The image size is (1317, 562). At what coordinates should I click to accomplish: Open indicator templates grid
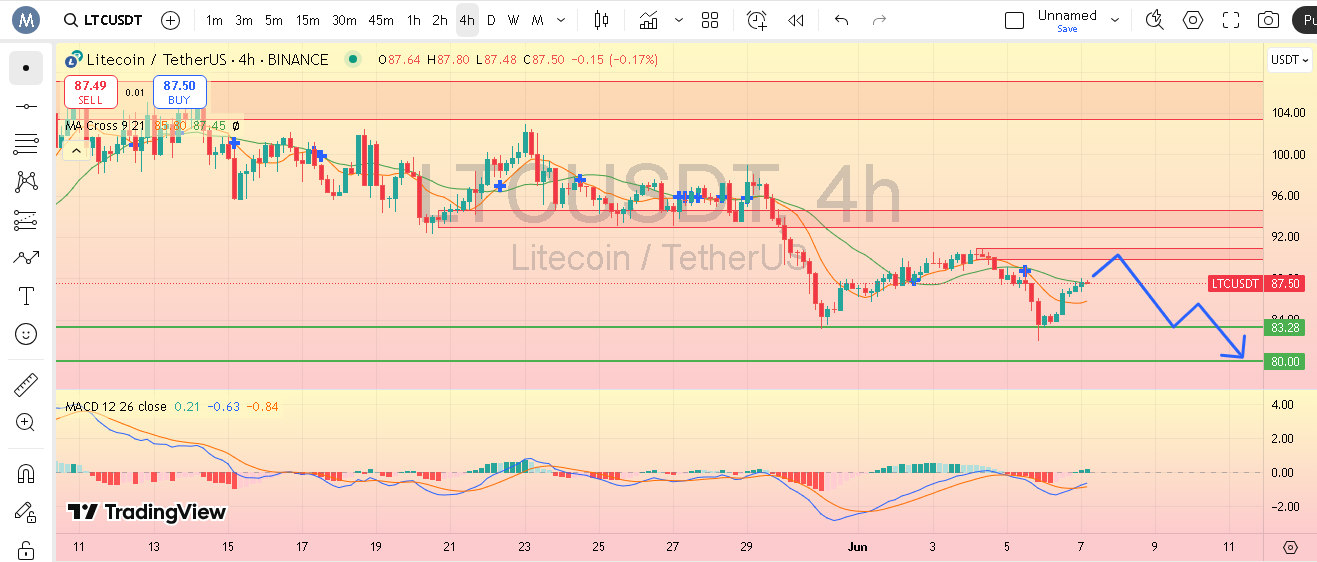(x=710, y=20)
